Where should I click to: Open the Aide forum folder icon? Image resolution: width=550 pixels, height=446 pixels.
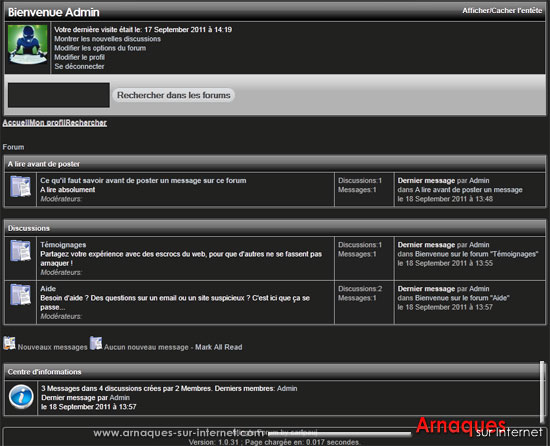click(20, 295)
